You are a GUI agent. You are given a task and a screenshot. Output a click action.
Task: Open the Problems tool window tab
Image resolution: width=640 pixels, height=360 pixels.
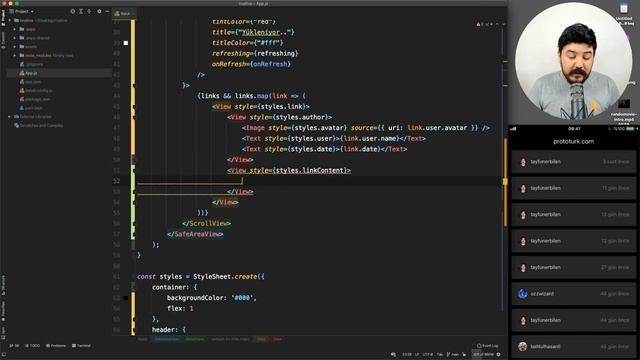pos(56,346)
